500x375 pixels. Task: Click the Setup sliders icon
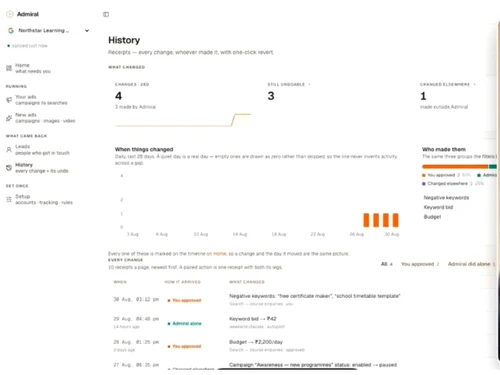pyautogui.click(x=9, y=199)
